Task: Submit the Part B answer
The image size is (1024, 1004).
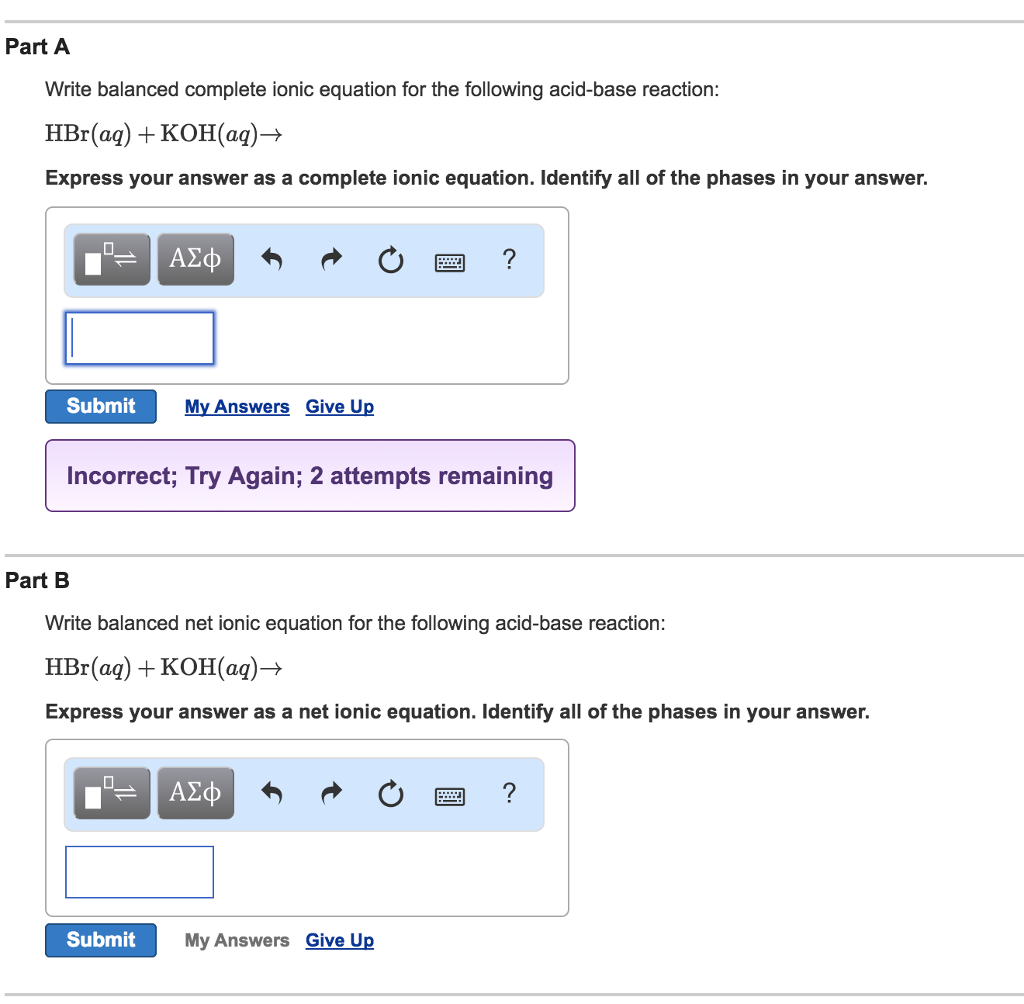Action: [101, 940]
